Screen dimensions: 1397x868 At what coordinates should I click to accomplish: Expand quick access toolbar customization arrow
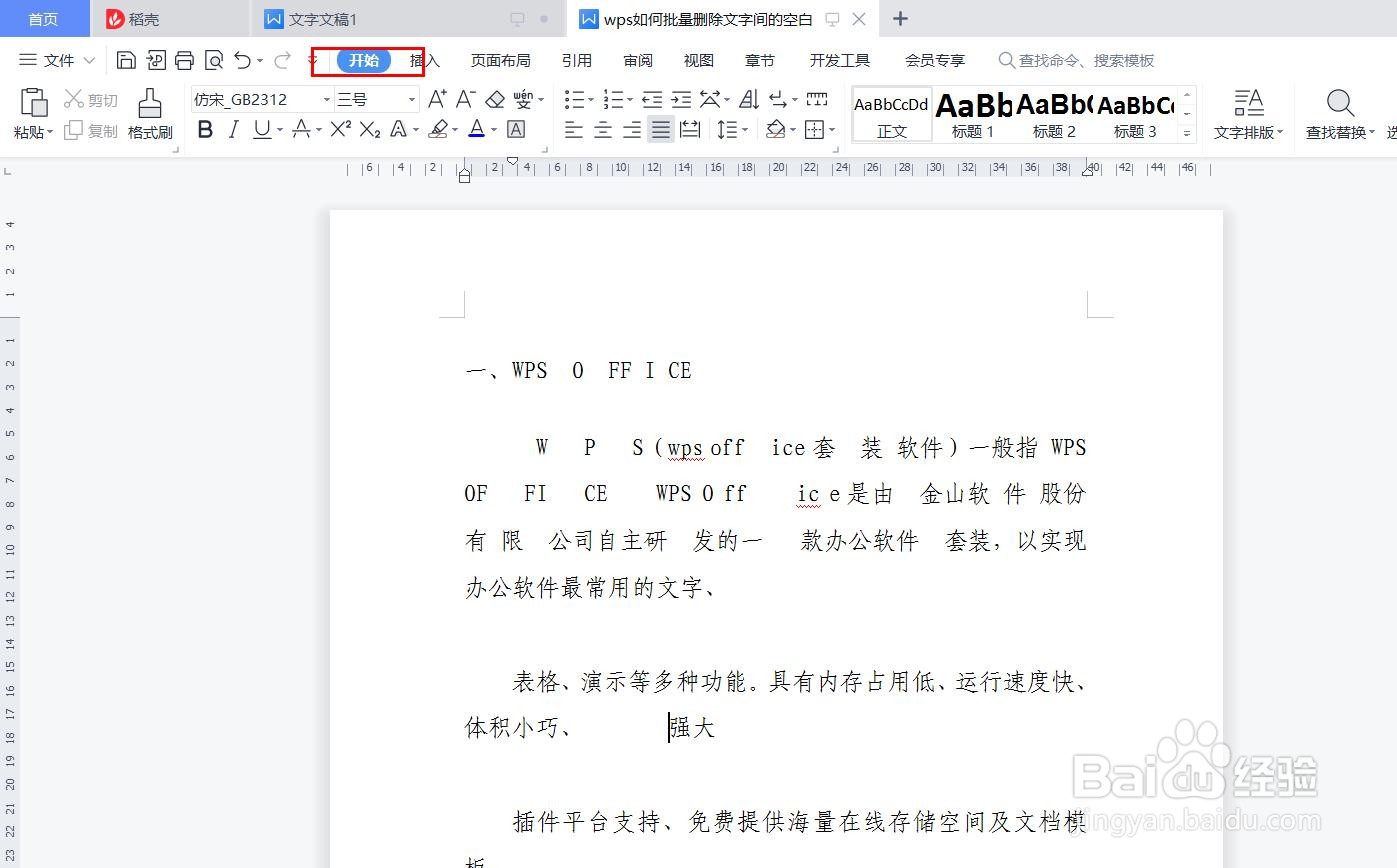pos(312,61)
